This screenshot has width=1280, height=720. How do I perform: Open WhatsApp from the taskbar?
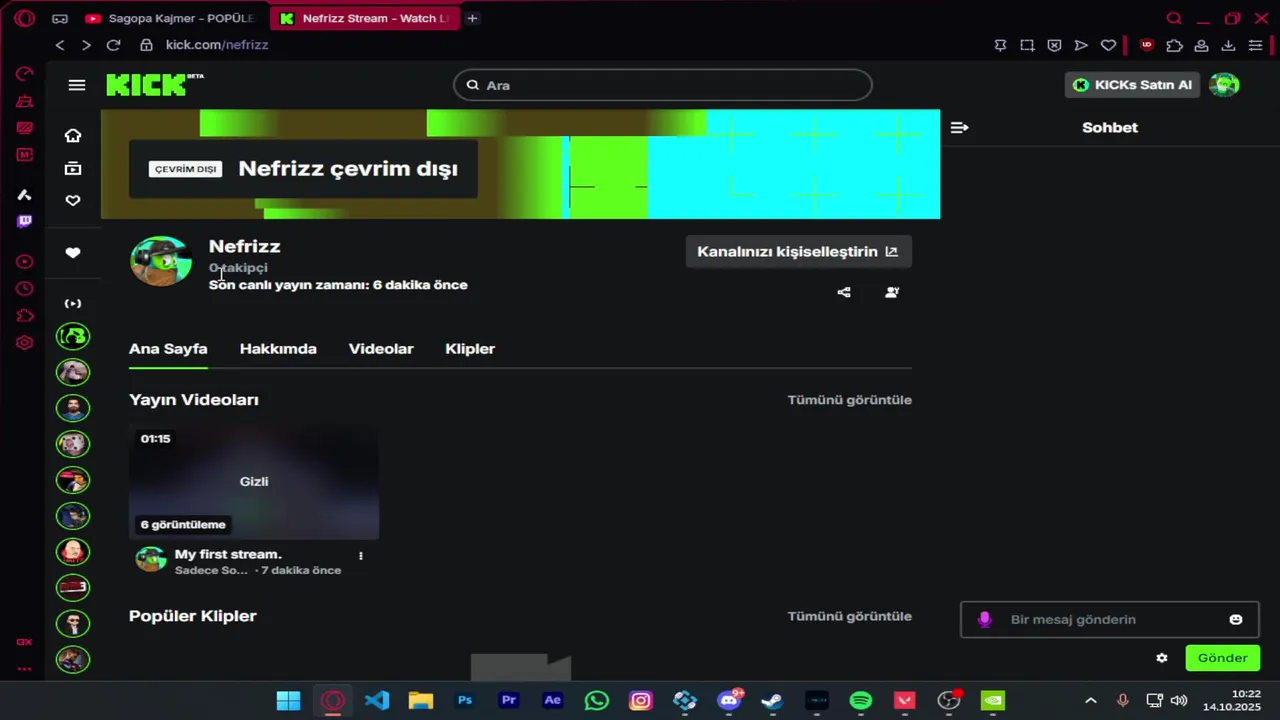click(x=597, y=700)
